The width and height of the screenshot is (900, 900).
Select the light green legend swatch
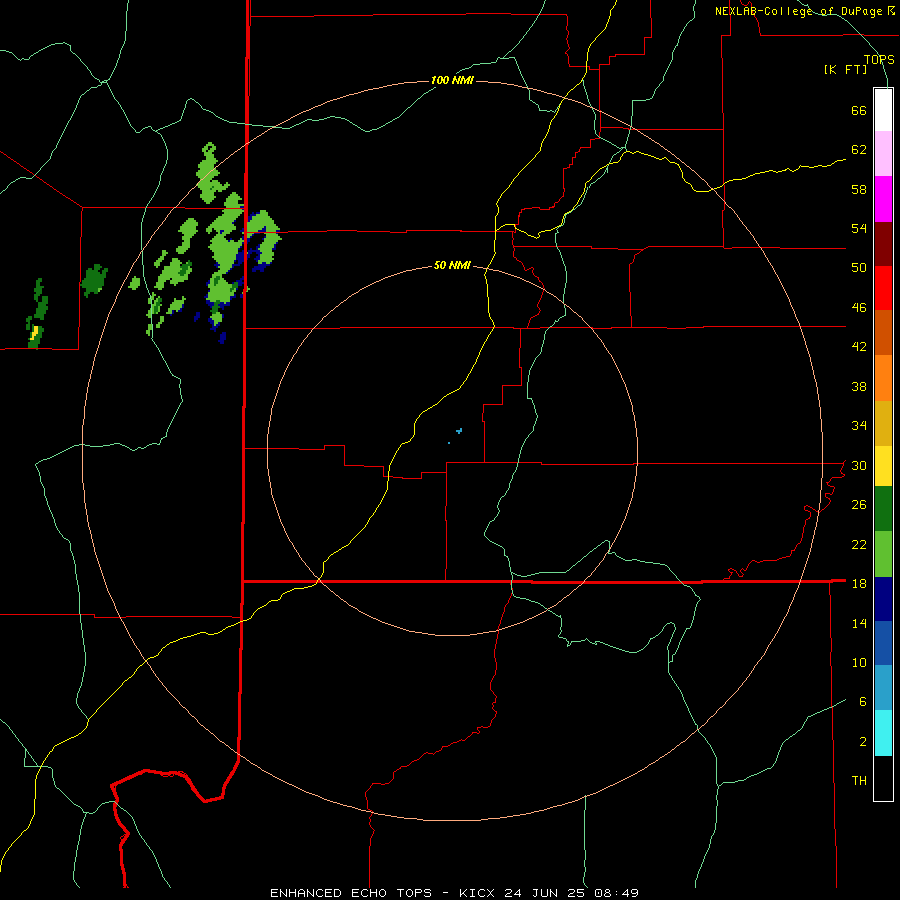coord(883,554)
